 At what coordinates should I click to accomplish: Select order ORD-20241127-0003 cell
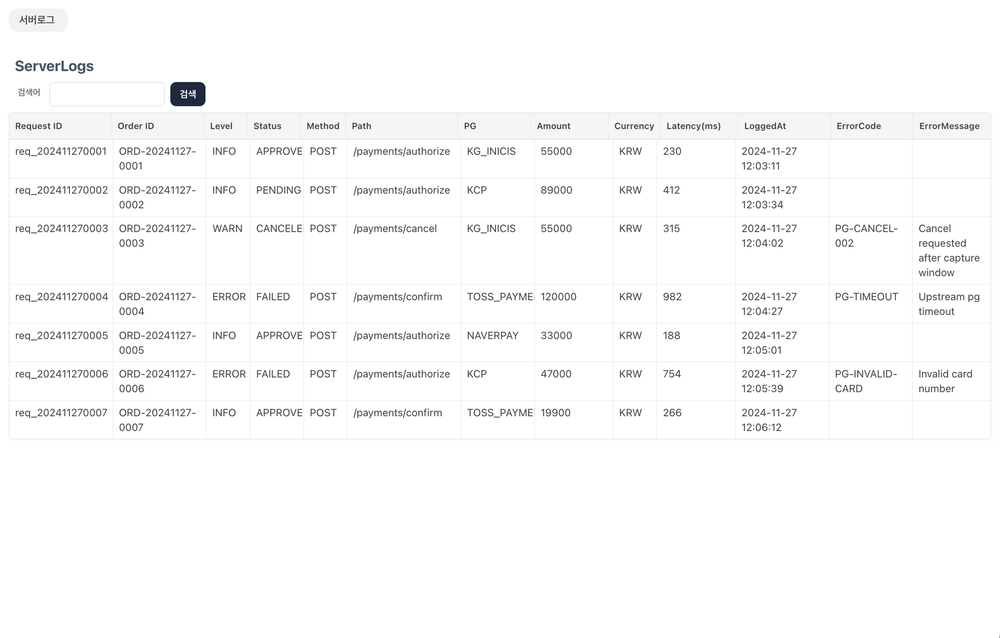tap(157, 236)
